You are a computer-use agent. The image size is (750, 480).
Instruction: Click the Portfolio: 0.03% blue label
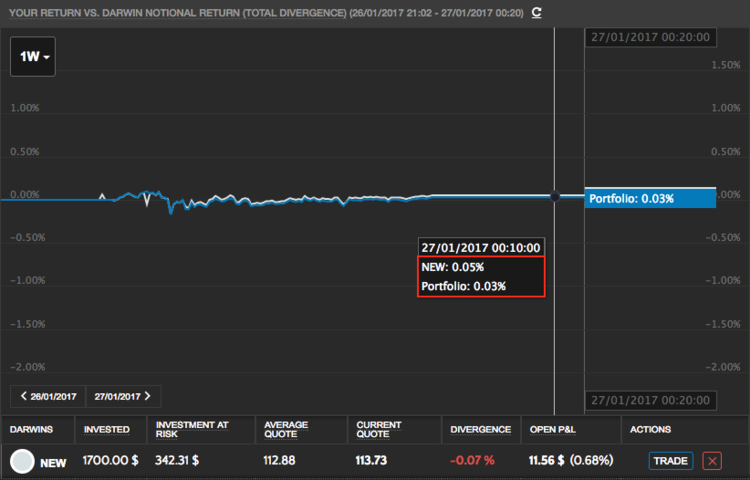click(650, 198)
